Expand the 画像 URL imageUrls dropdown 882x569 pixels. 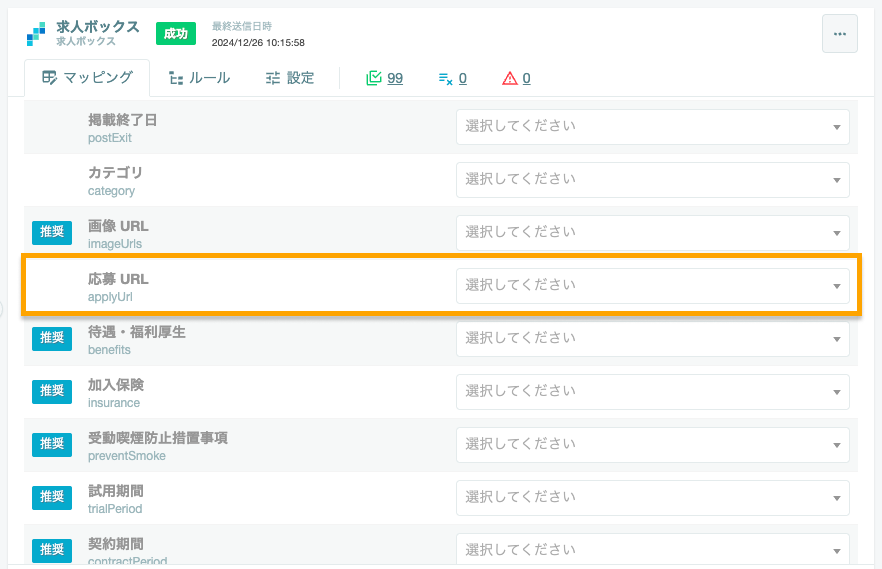point(652,233)
